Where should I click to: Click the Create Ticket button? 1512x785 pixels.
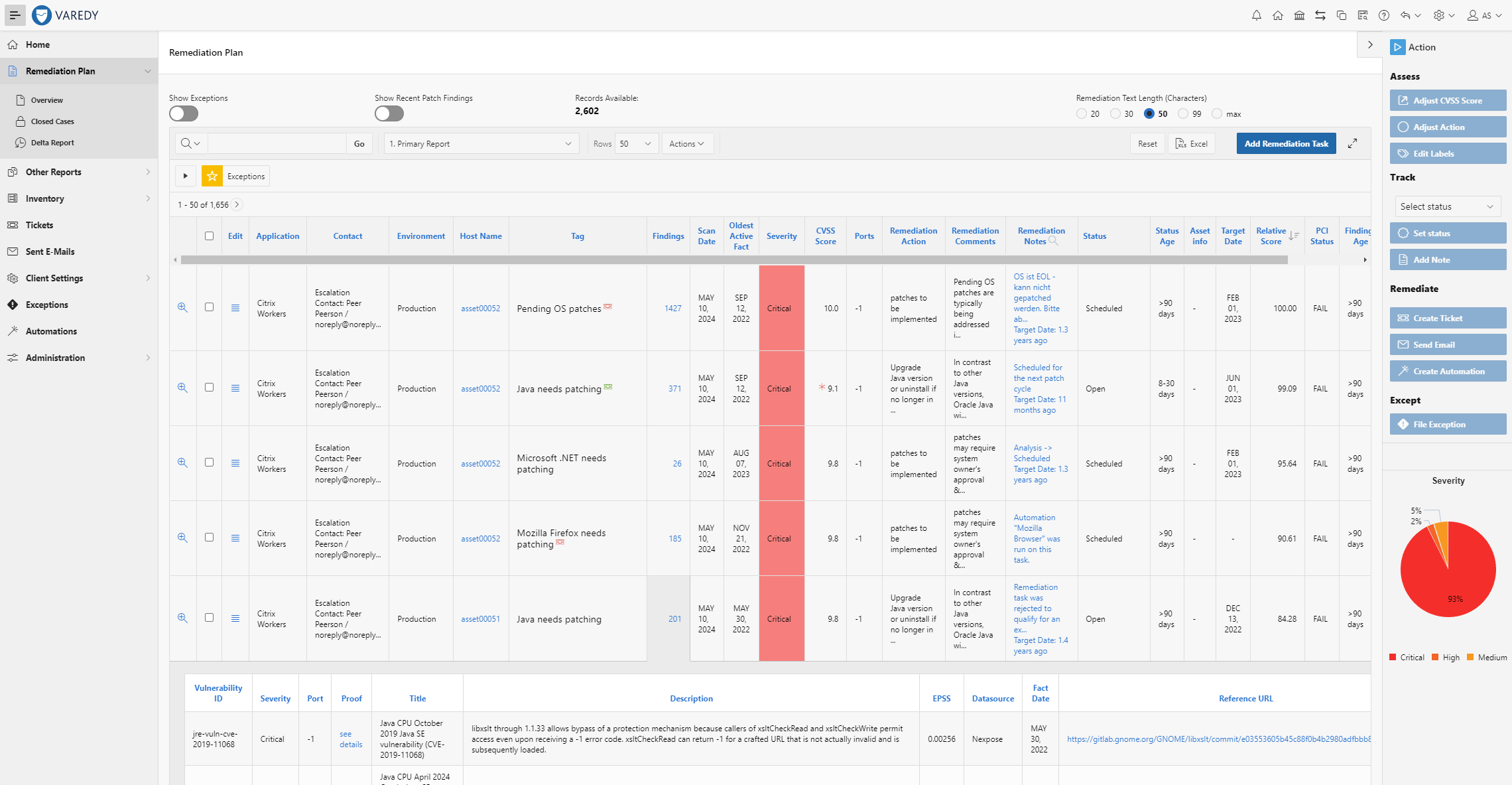coord(1448,318)
